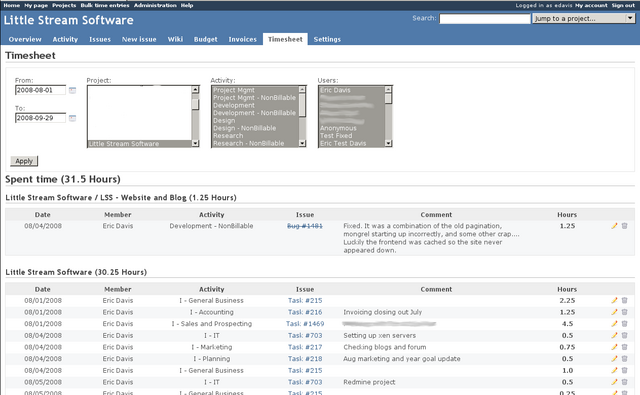Image resolution: width=640 pixels, height=395 pixels.
Task: Open the Help link
Action: pos(187,5)
